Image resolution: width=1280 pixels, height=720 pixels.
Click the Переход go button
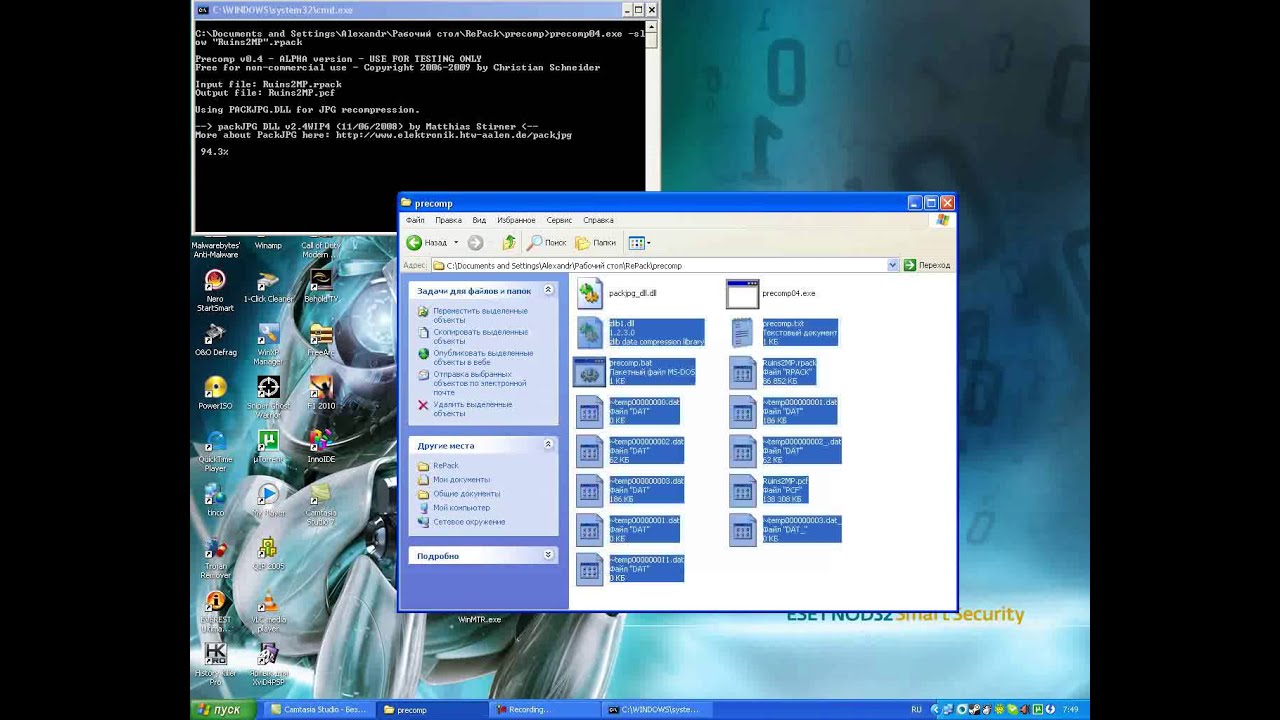point(927,265)
